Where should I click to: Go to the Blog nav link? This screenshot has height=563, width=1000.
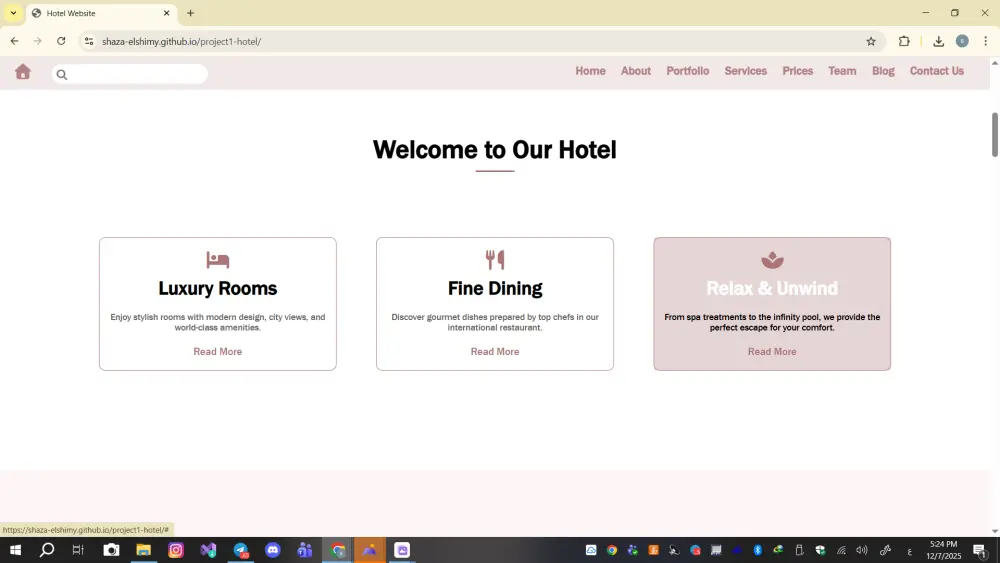pyautogui.click(x=883, y=71)
